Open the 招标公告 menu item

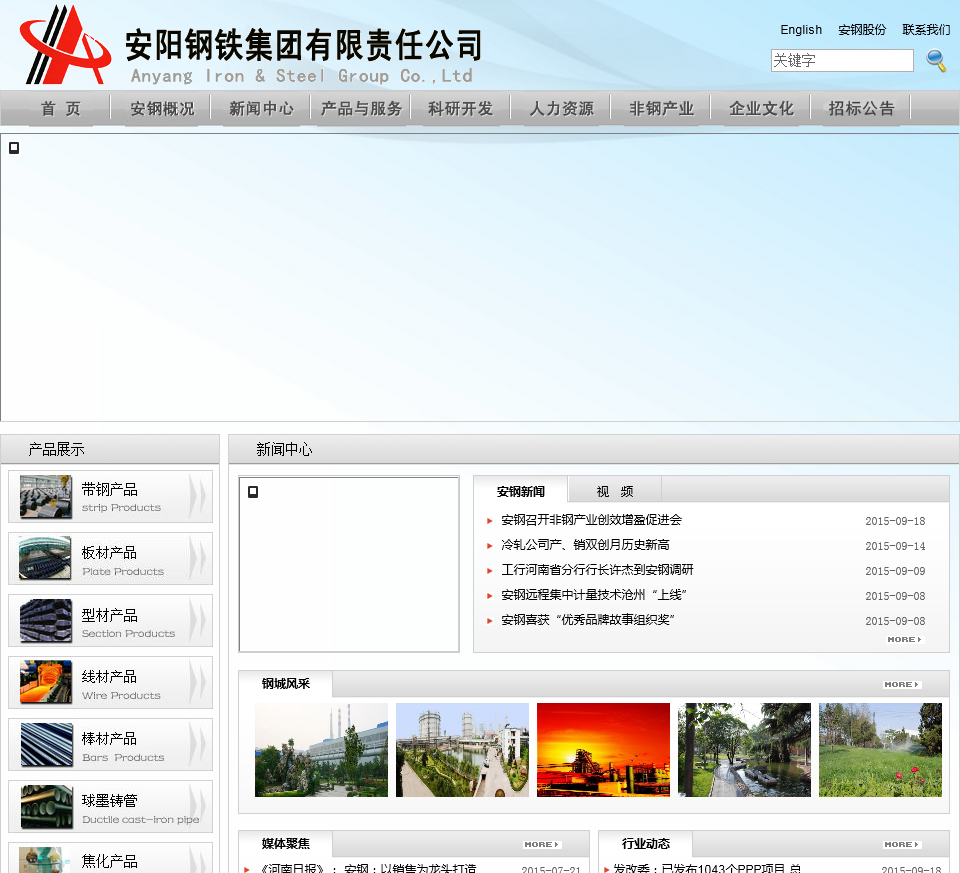[861, 109]
